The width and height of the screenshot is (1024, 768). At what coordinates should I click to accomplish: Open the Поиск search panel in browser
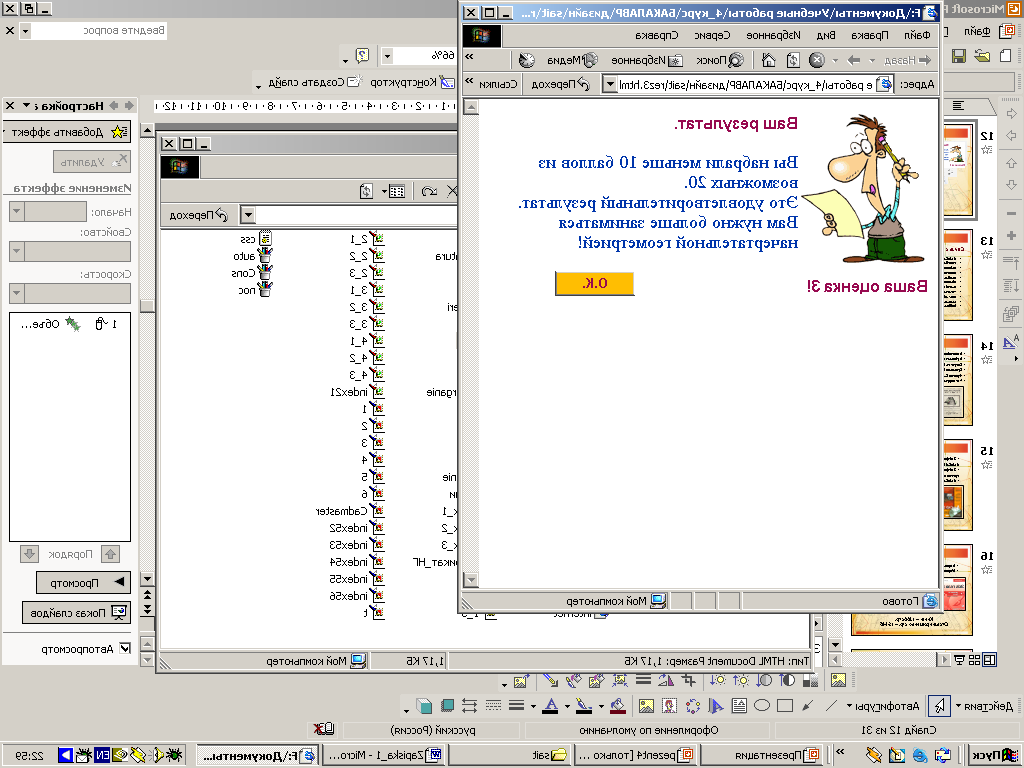point(719,60)
